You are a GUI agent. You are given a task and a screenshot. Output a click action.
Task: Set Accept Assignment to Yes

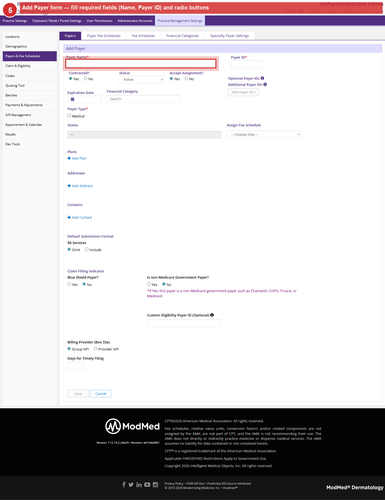[x=171, y=79]
